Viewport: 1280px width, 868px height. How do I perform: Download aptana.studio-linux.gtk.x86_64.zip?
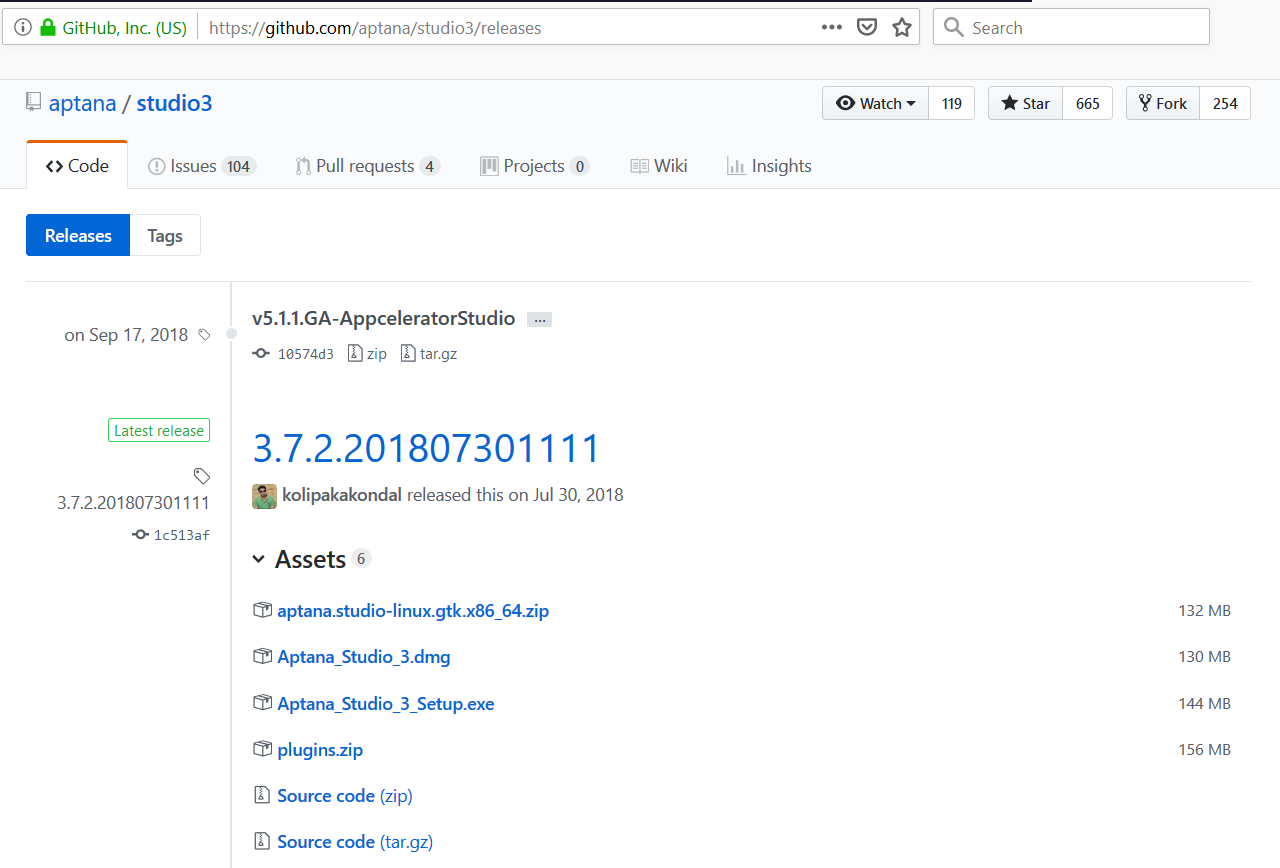[413, 610]
